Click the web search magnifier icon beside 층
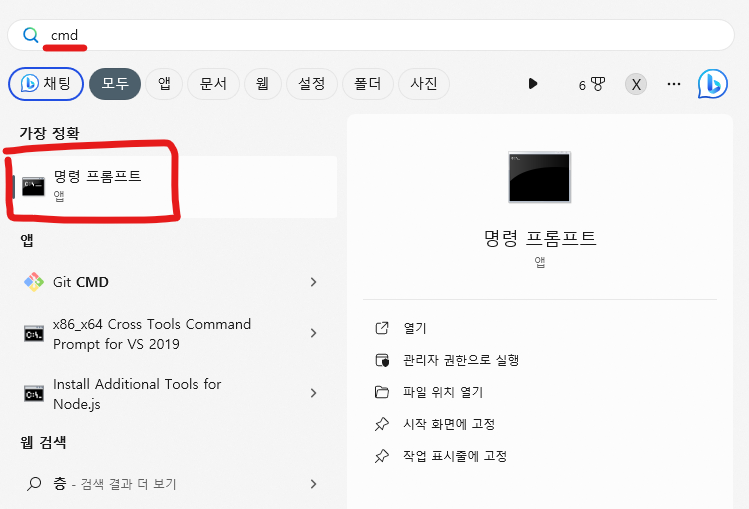Viewport: 749px width, 509px height. click(33, 484)
